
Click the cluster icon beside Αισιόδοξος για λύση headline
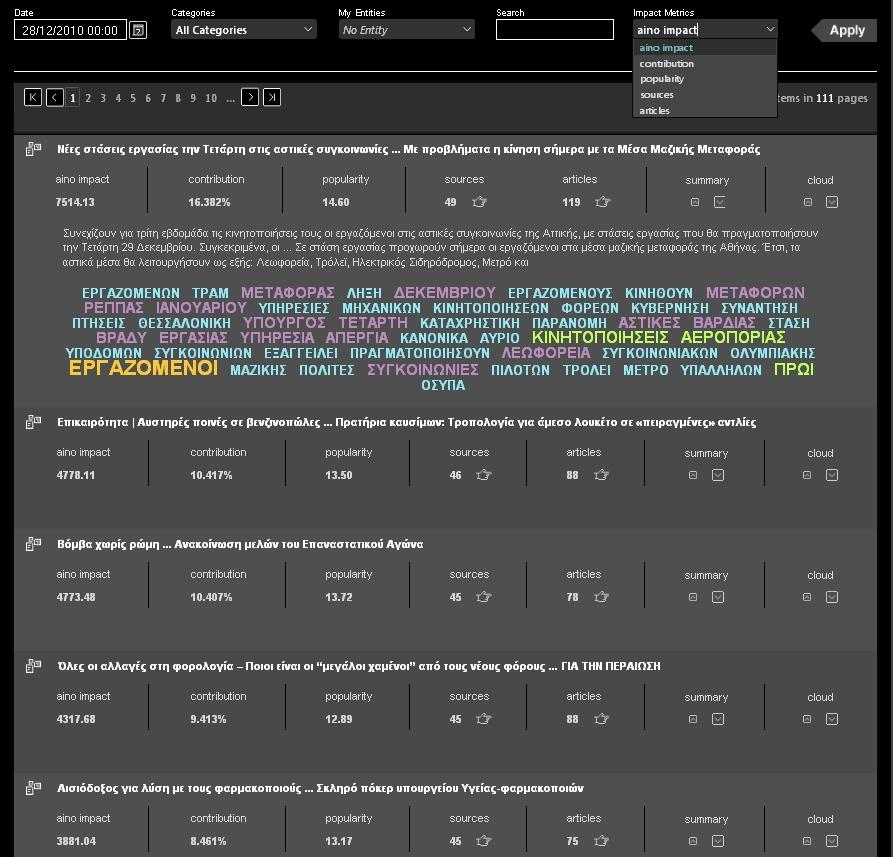[33, 788]
